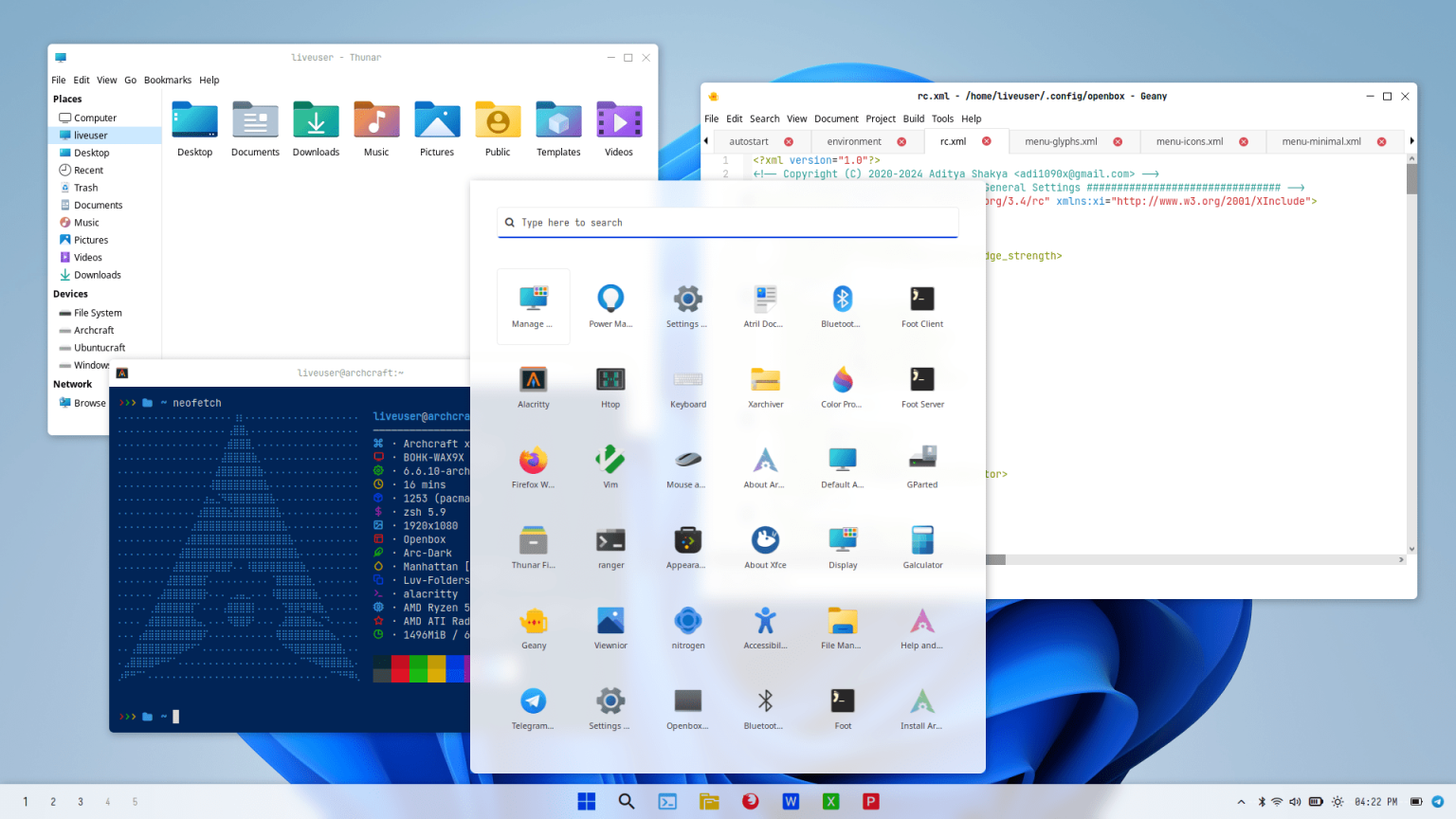This screenshot has height=819, width=1456.
Task: Select the Pictures folder in Thunar
Action: (90, 240)
